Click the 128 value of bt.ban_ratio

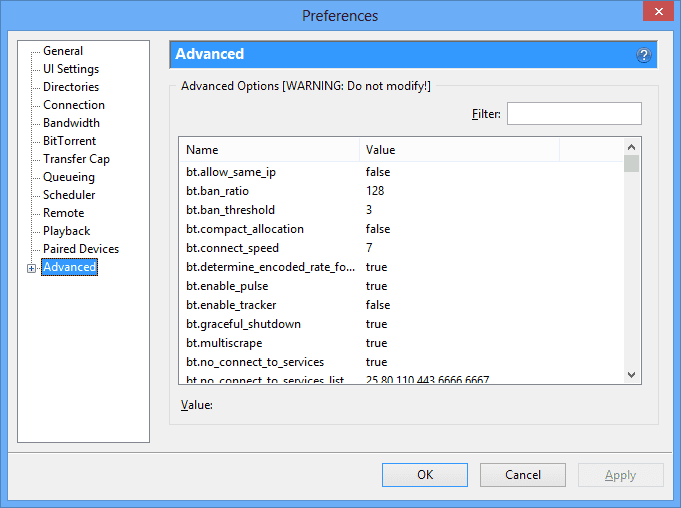click(x=375, y=191)
